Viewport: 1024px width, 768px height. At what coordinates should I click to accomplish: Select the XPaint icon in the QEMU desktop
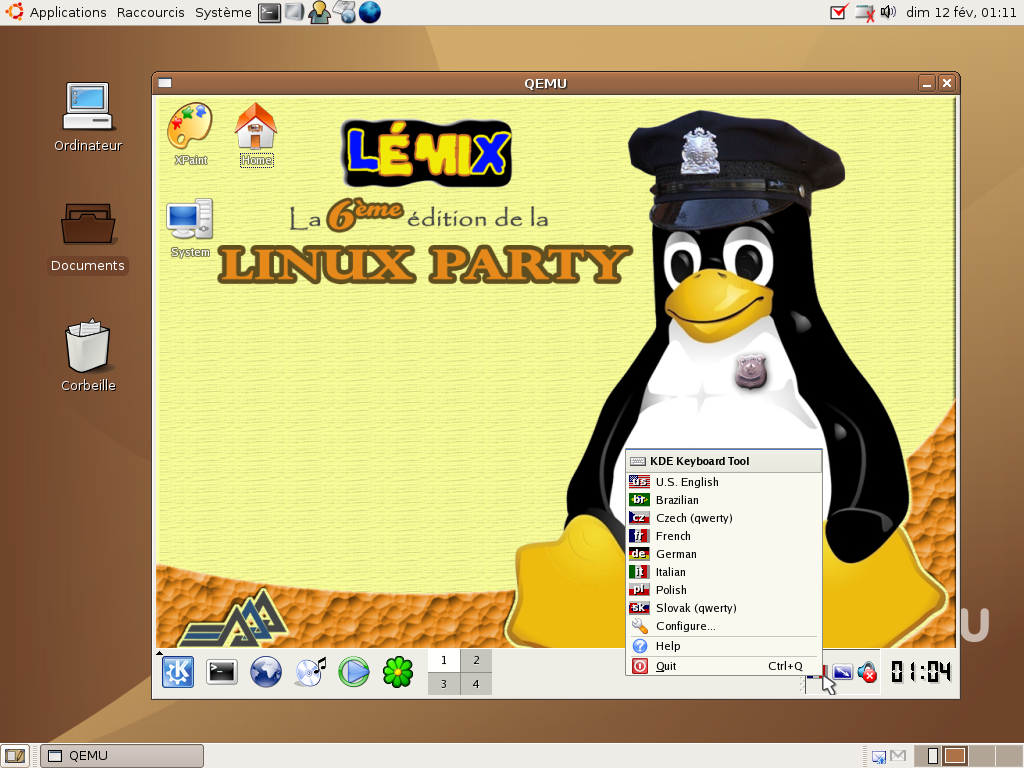pos(190,135)
